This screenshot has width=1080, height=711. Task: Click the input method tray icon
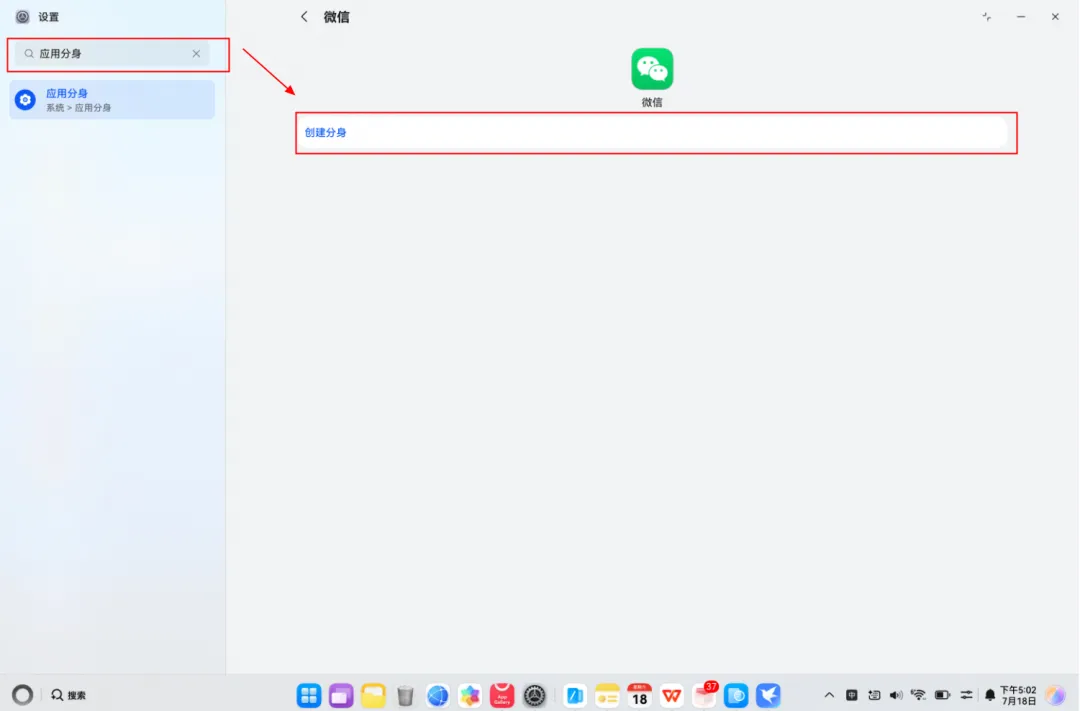852,695
